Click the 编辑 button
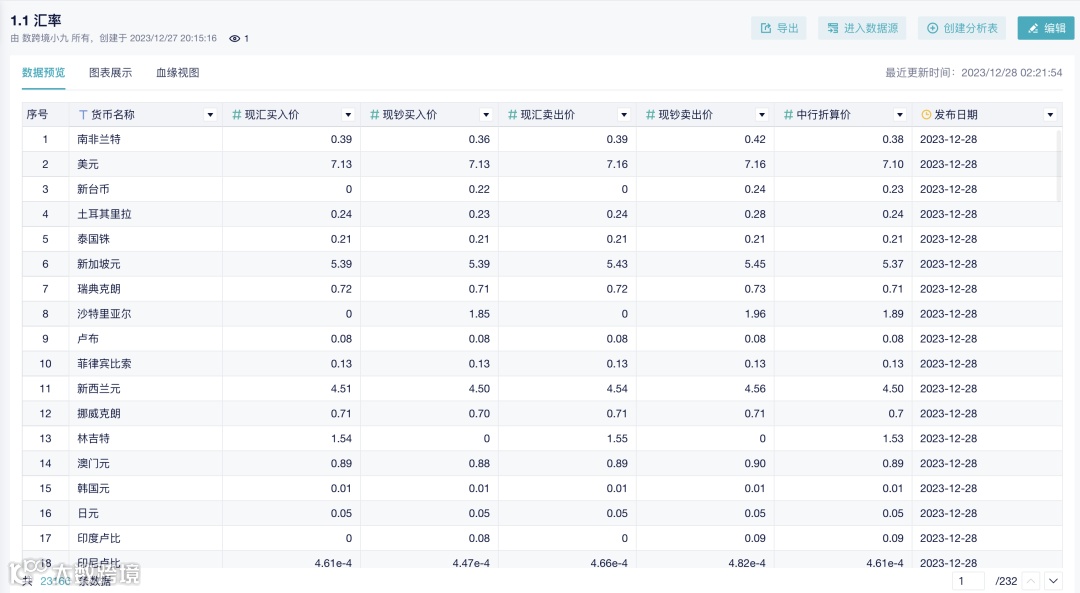Viewport: 1080px width, 593px height. tap(1046, 28)
